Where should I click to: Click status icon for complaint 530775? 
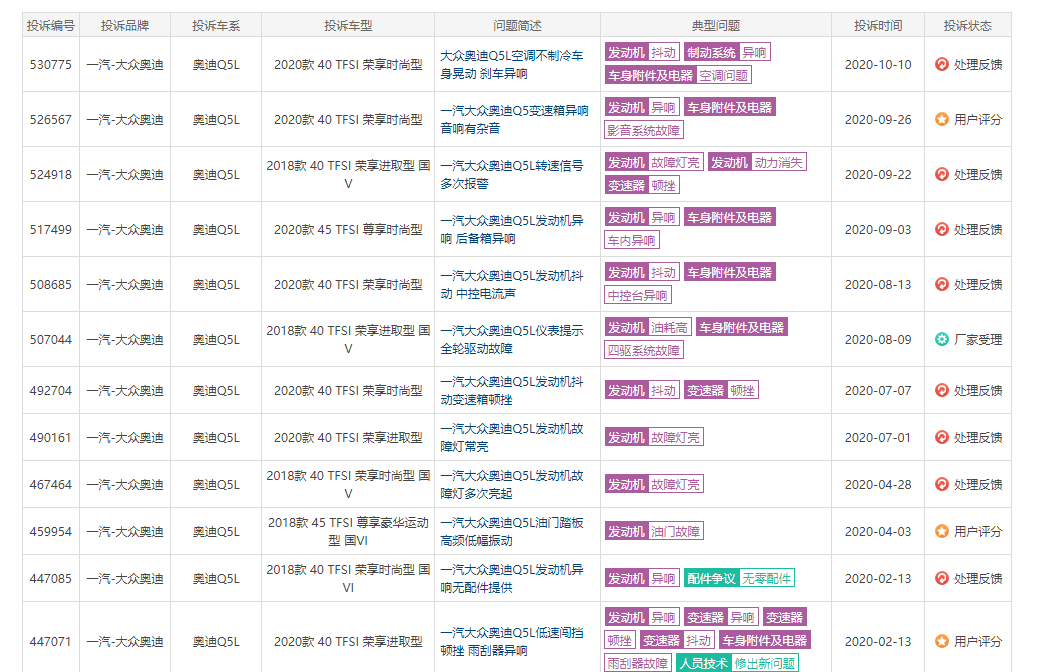[941, 65]
